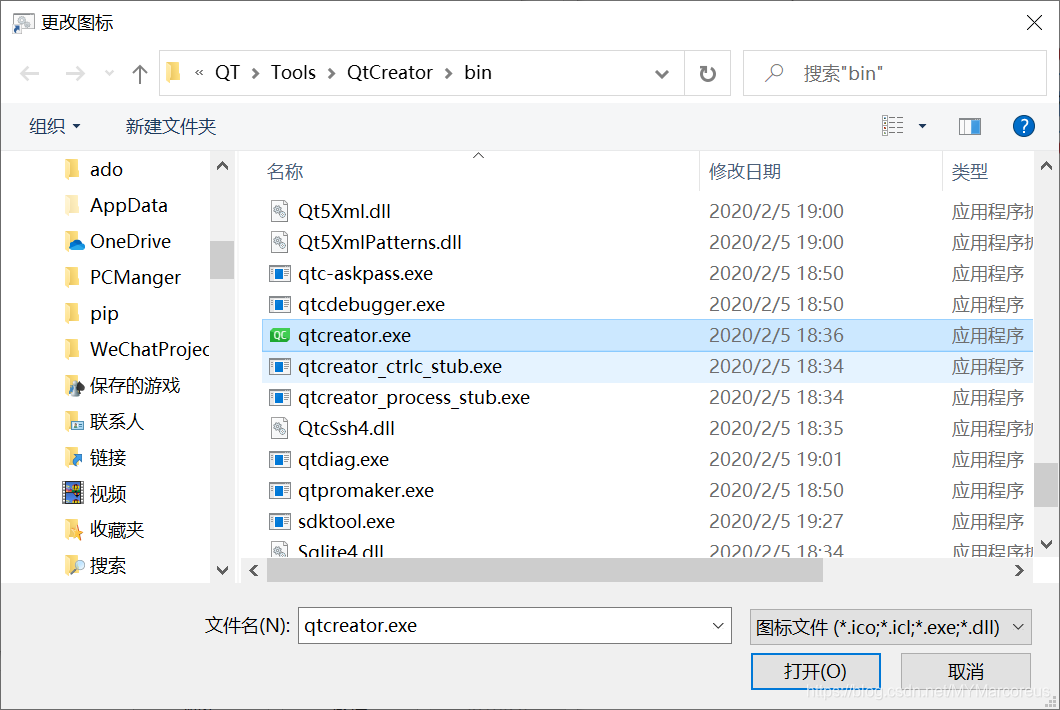Sort by the 名称 column header
The width and height of the screenshot is (1060, 710).
pos(285,172)
